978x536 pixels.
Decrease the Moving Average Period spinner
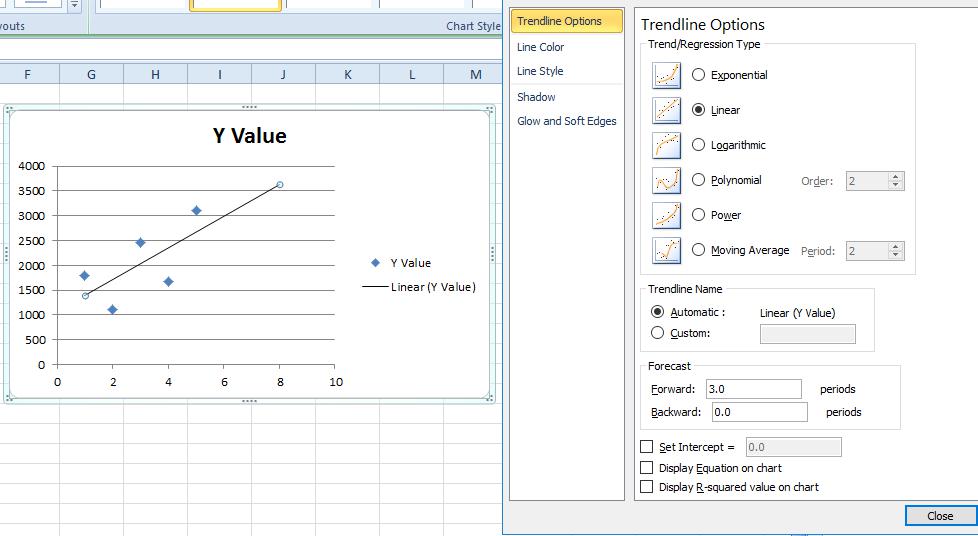click(896, 255)
